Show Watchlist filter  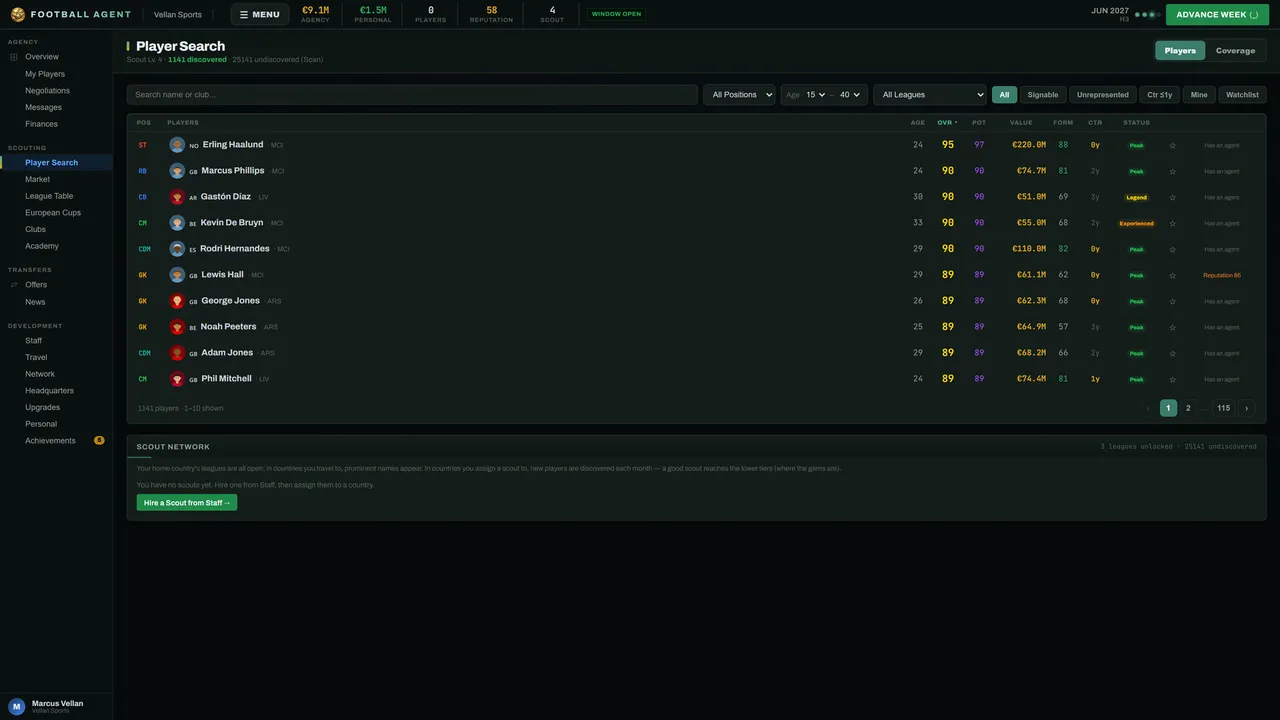pos(1242,95)
